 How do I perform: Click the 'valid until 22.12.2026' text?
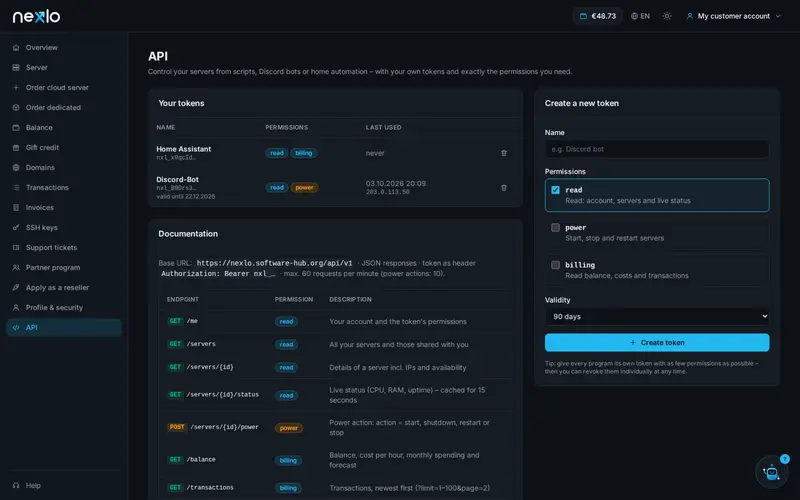point(186,196)
